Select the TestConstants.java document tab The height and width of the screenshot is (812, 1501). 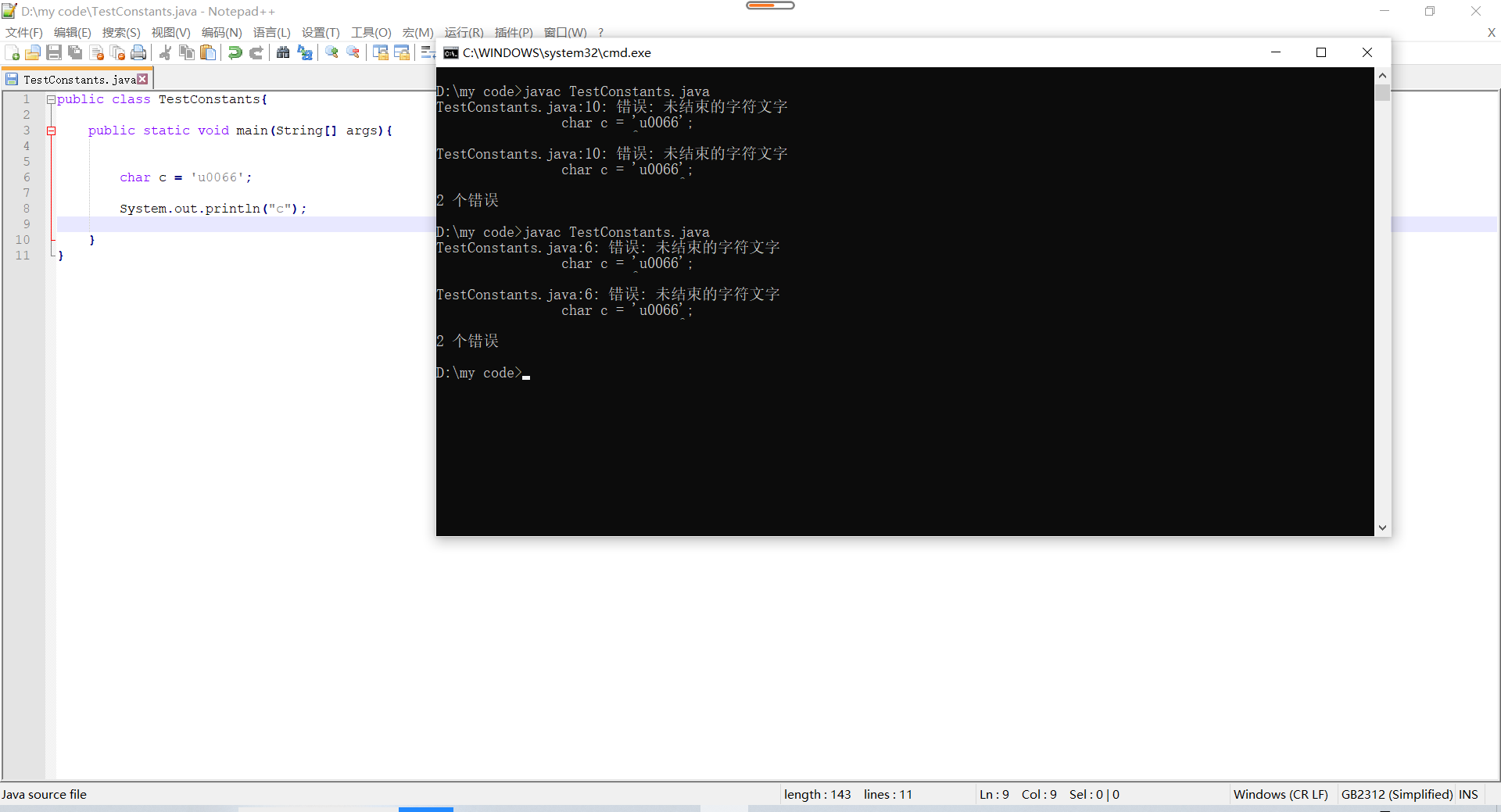[77, 79]
